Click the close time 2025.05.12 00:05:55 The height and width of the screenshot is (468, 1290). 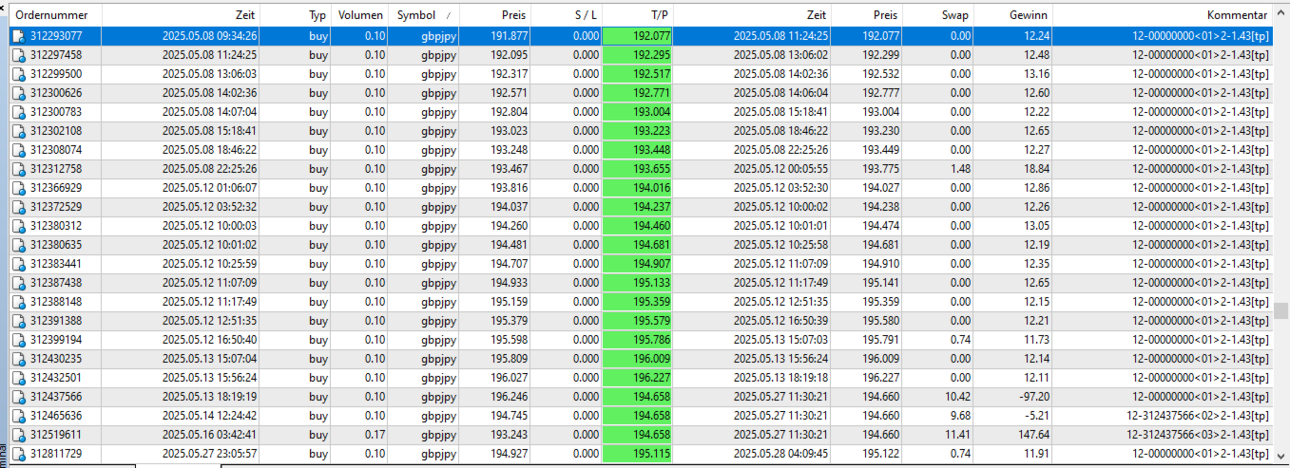point(781,168)
